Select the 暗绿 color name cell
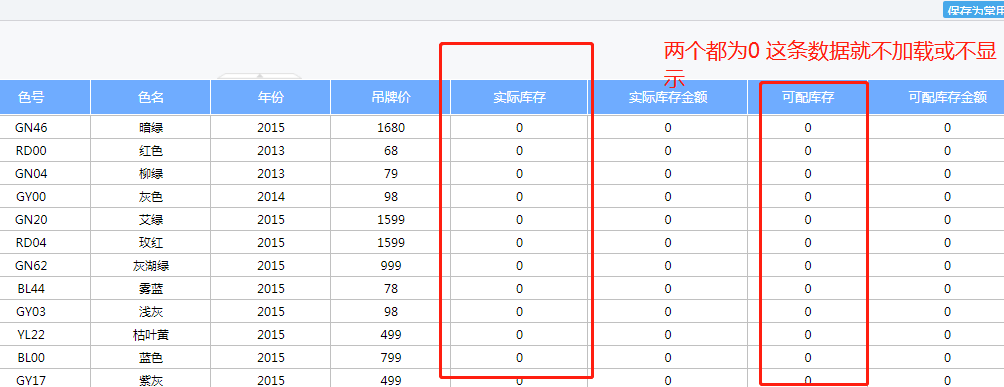The image size is (1004, 387). (151, 128)
